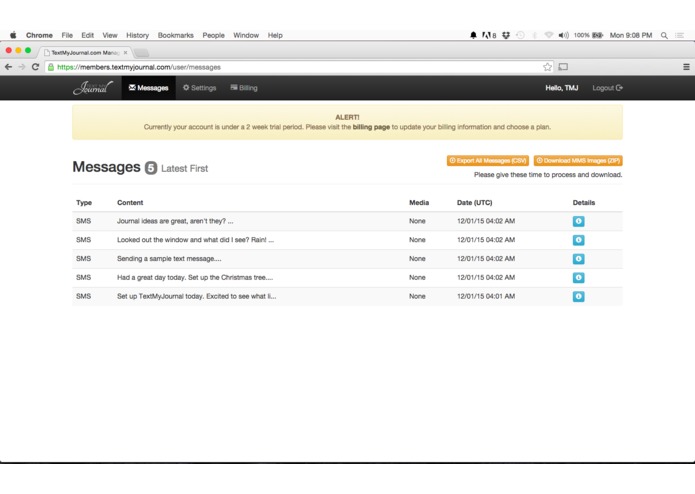Click 'Sending a sample text message....' text
695x494 pixels.
pyautogui.click(x=169, y=259)
